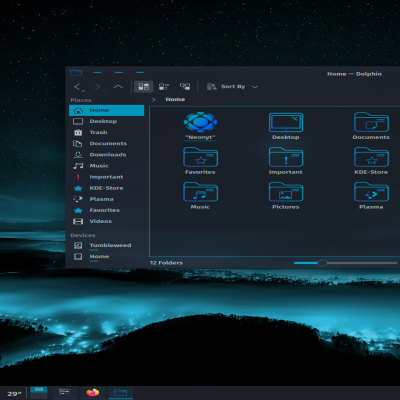Screen dimensions: 400x400
Task: Open Videos in the Places sidebar
Action: click(x=107, y=221)
